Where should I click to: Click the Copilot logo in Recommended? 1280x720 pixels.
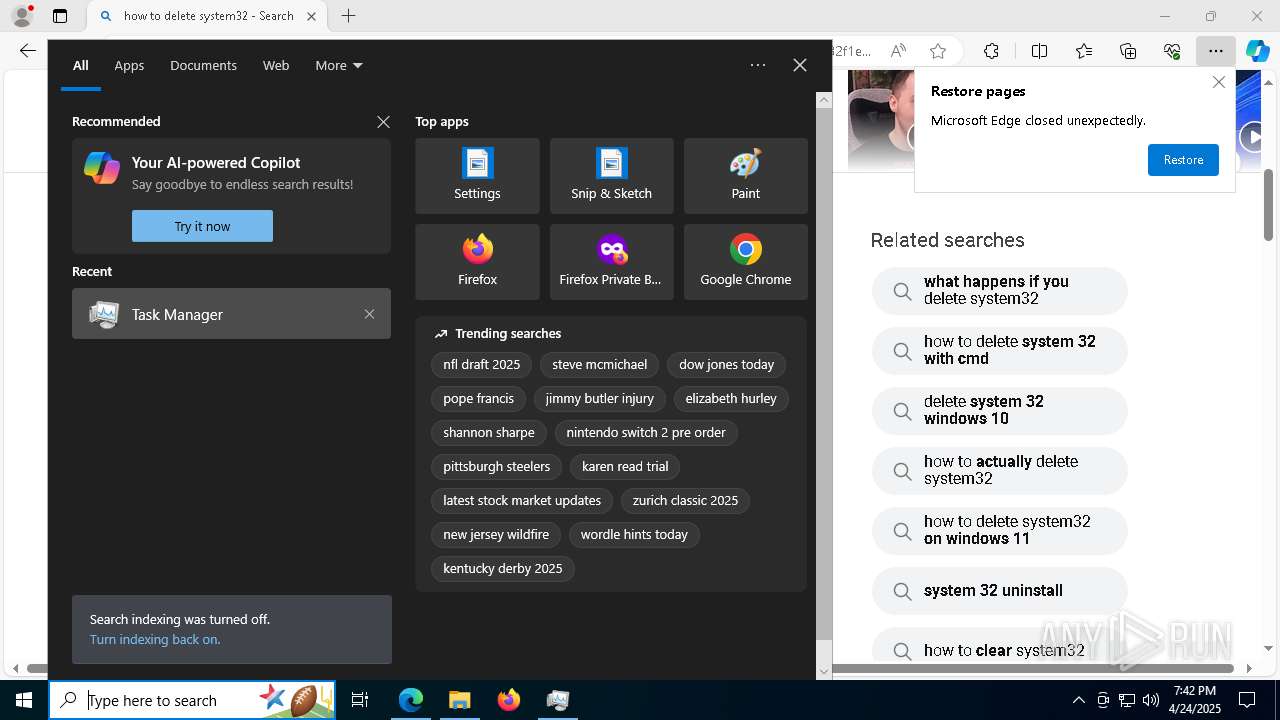click(102, 168)
